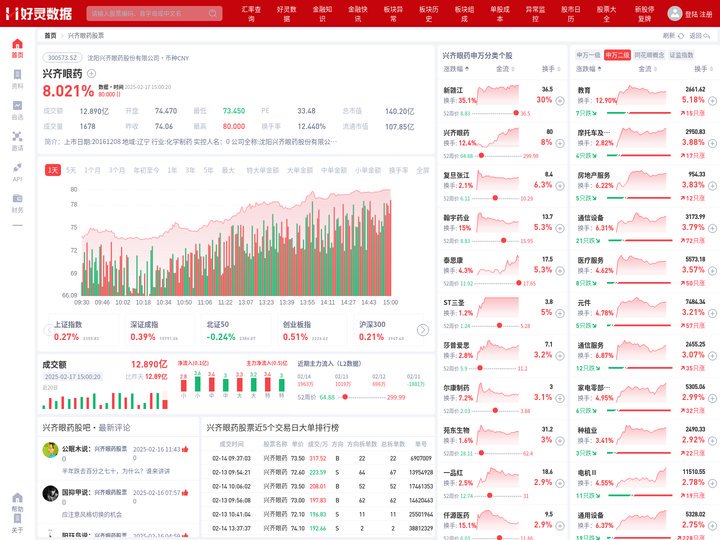The height and width of the screenshot is (540, 720).
Task: Click plus icon beside 兴齐眼药 8%
Action: [560, 143]
